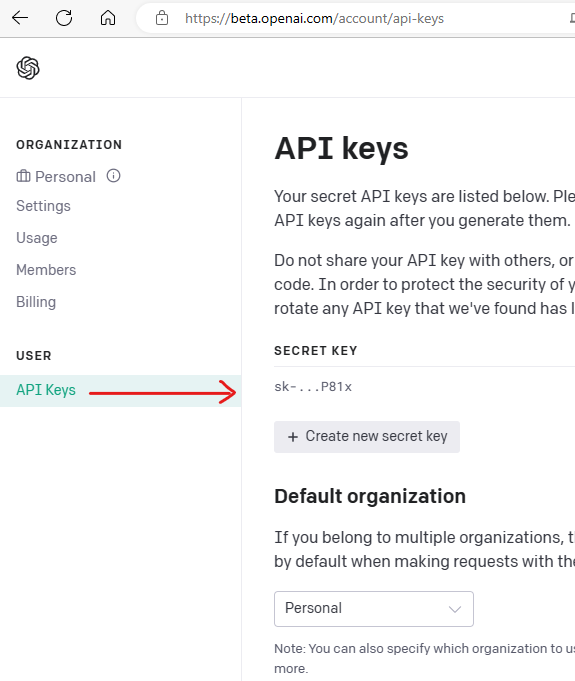Open the Default organization Personal dropdown
575x681 pixels.
tap(373, 608)
